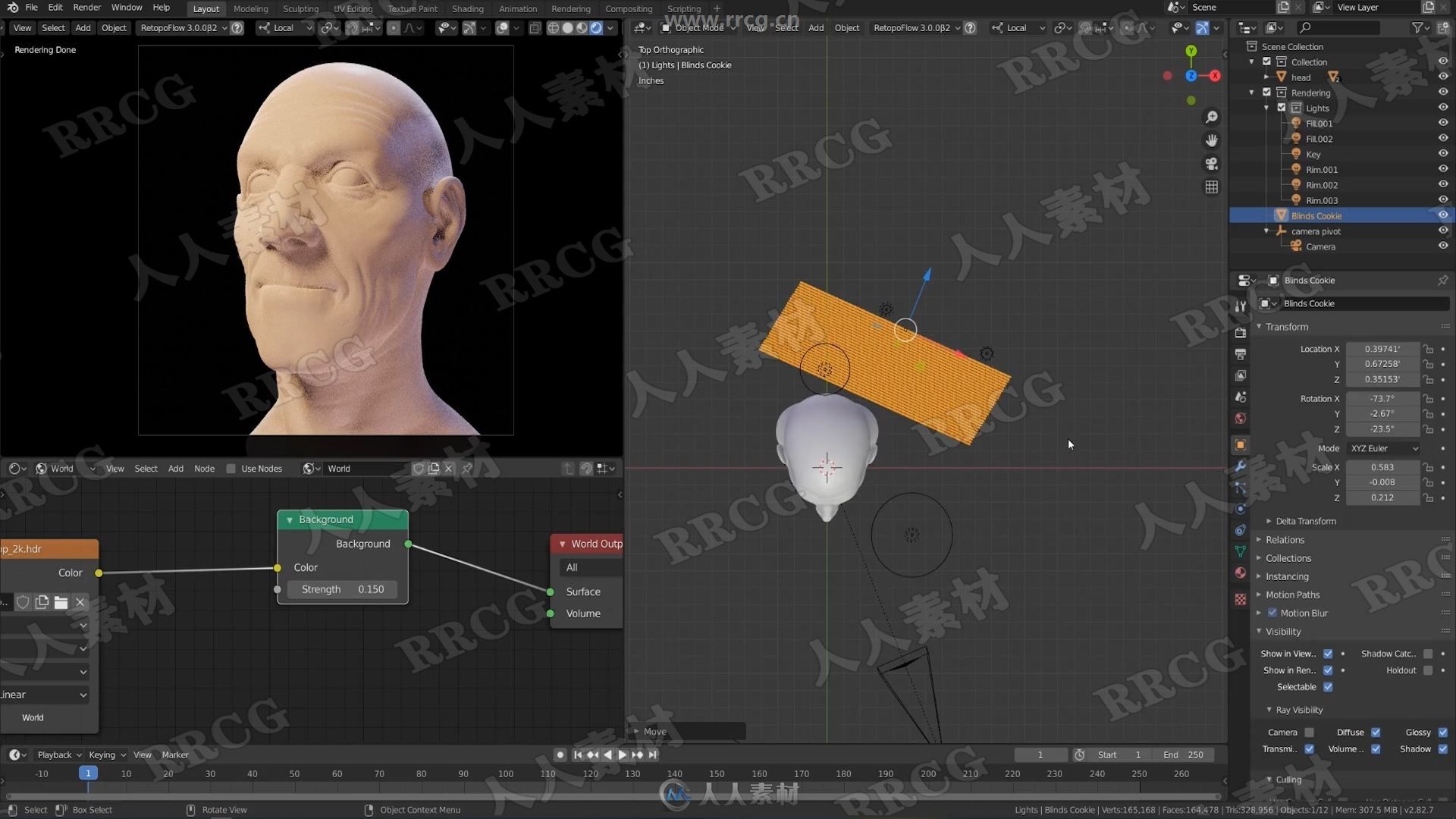Select the Node Editor Use Nodes icon
1456x819 pixels.
point(230,468)
